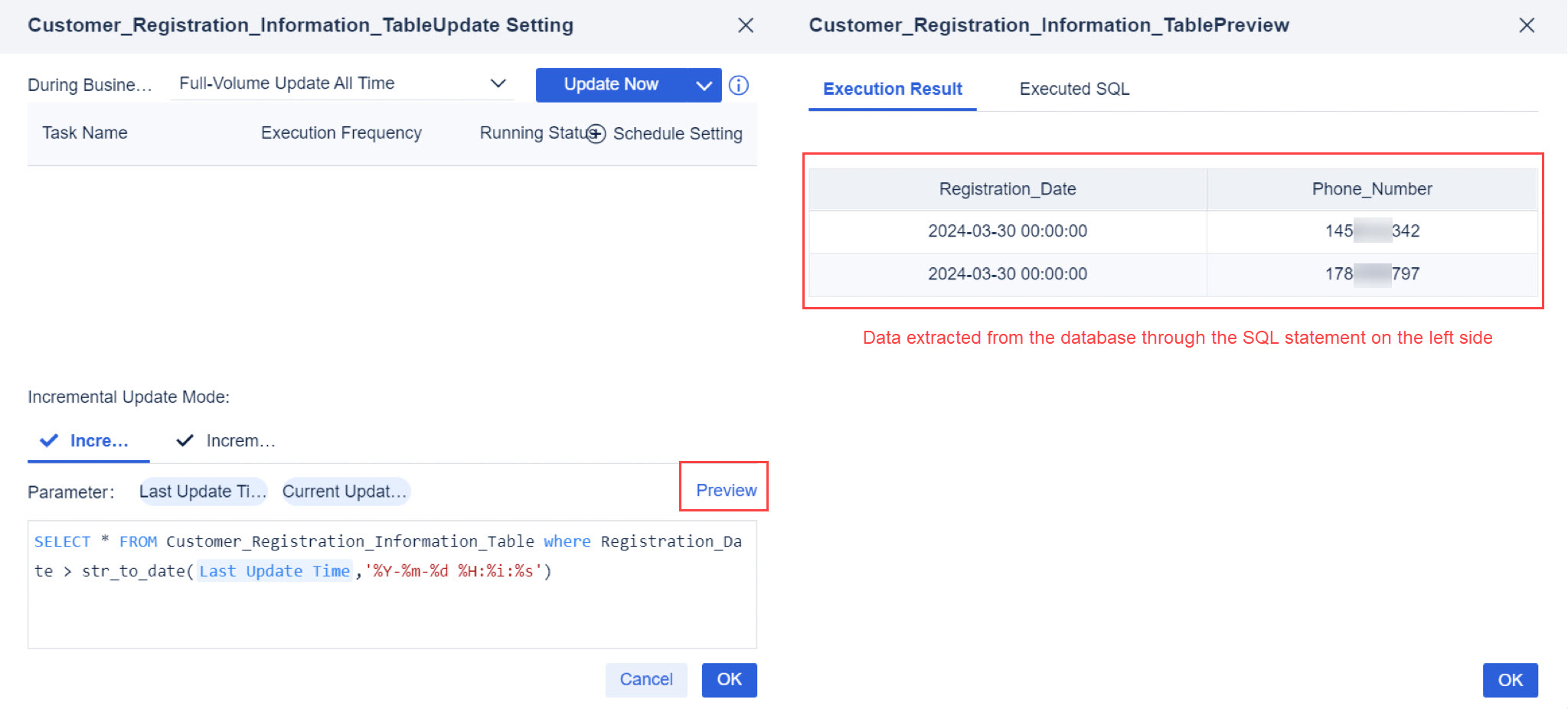The width and height of the screenshot is (1568, 709).
Task: Click the checkmark on the second Incremental mode tab
Action: coord(185,440)
